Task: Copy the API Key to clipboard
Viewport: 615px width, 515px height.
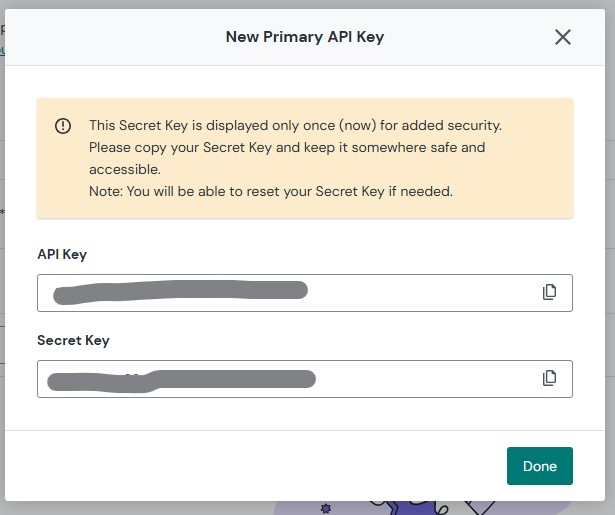Action: pos(549,292)
